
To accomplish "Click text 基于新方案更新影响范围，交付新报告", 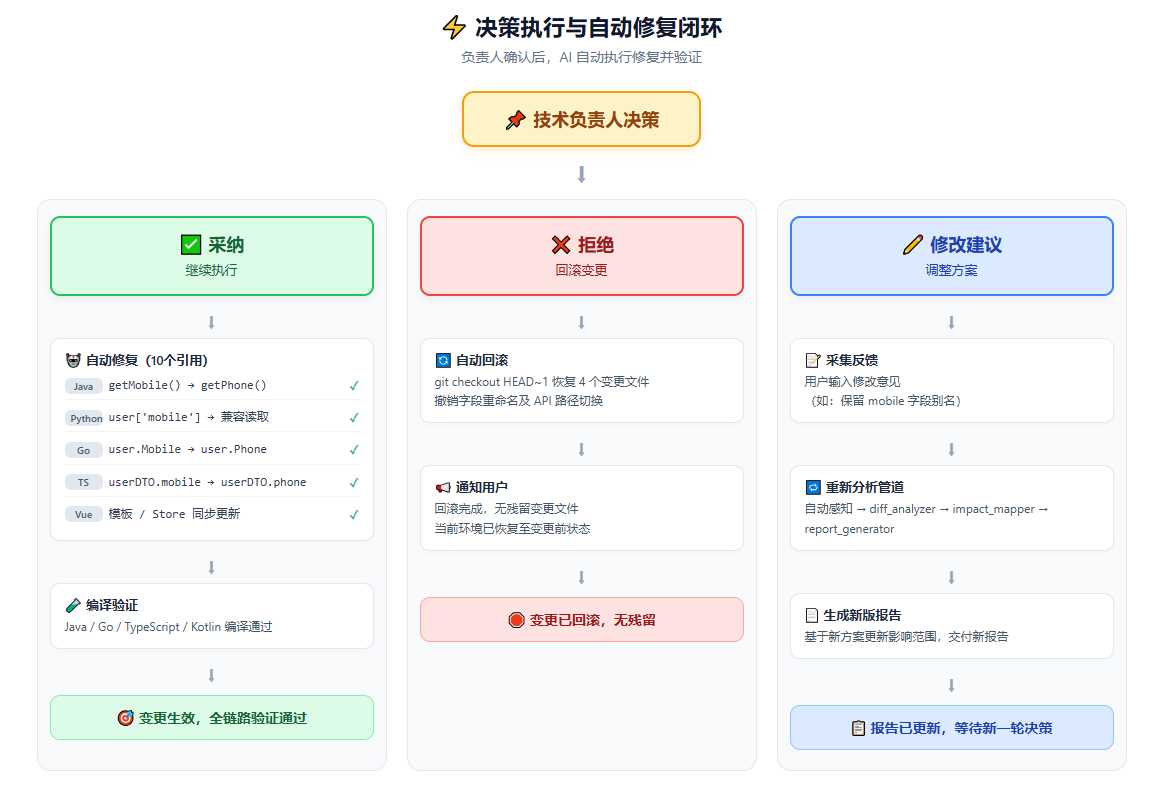I will point(907,638).
